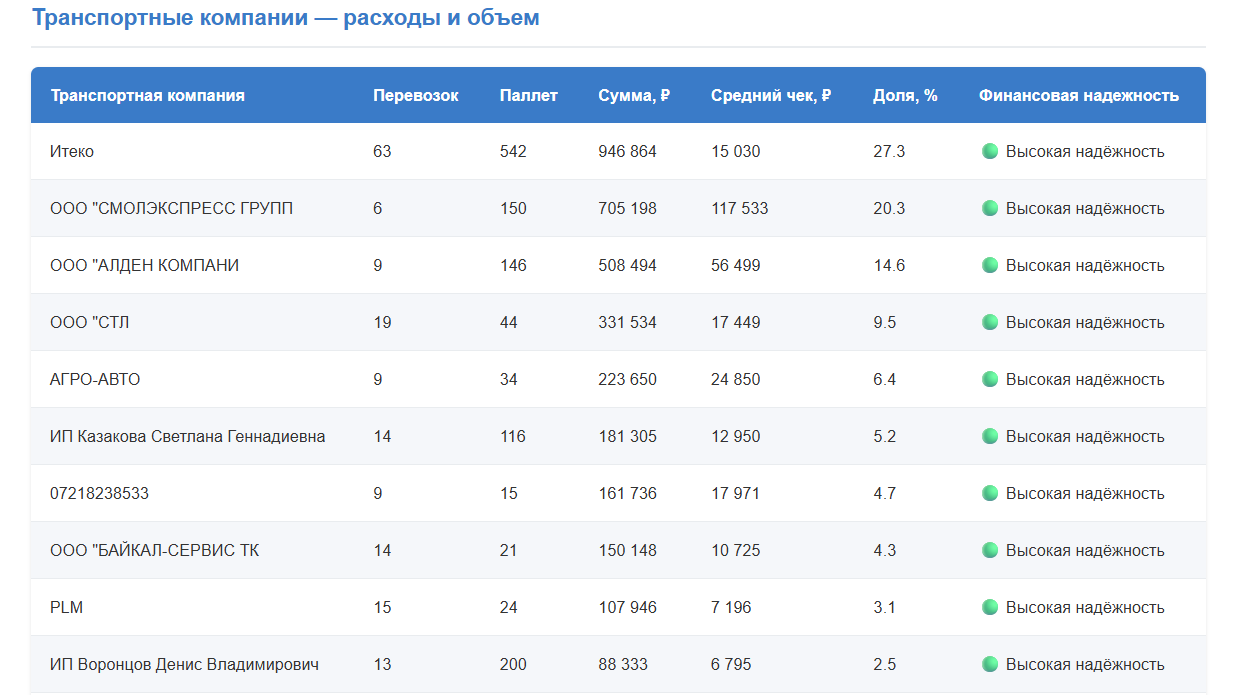
Task: Click the sum value 705 198
Action: click(x=628, y=208)
